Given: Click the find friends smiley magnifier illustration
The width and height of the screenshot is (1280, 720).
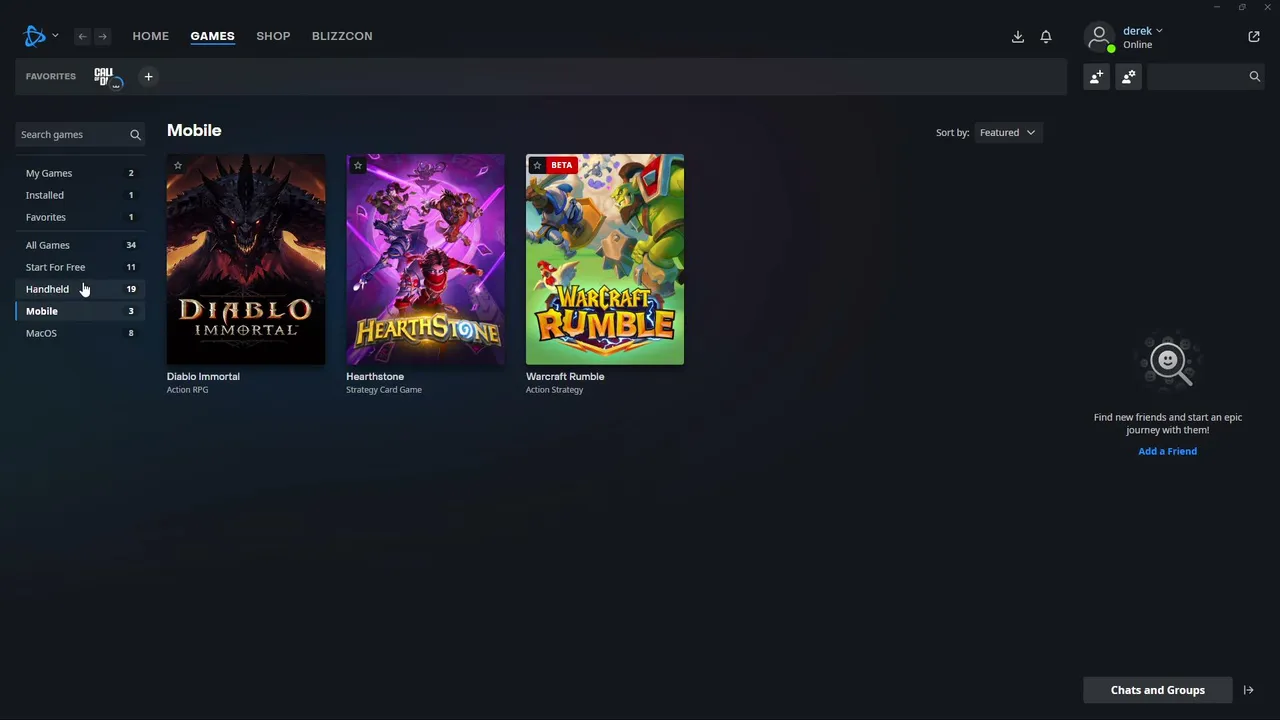Looking at the screenshot, I should (x=1169, y=361).
